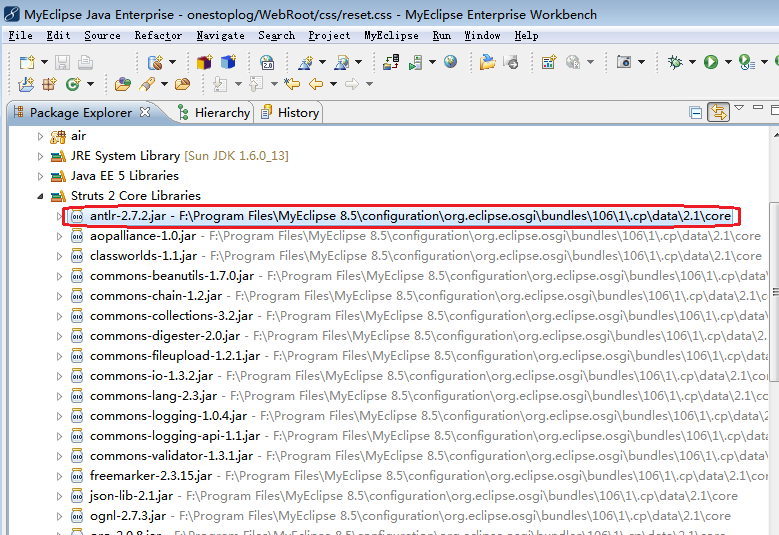Open the dropdown next to the Run icon
The width and height of the screenshot is (779, 535).
728,62
